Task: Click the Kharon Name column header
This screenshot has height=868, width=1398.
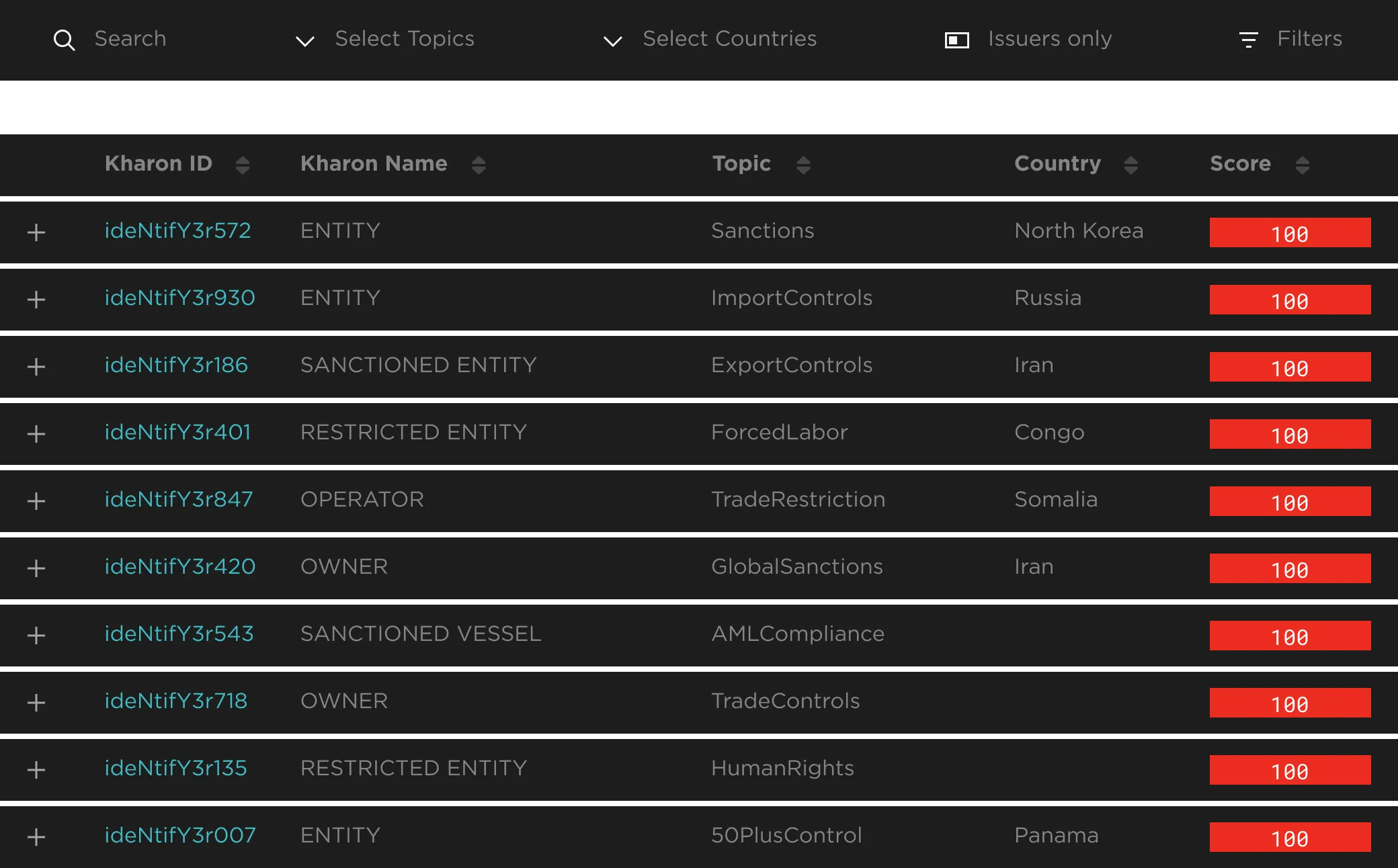Action: point(374,163)
